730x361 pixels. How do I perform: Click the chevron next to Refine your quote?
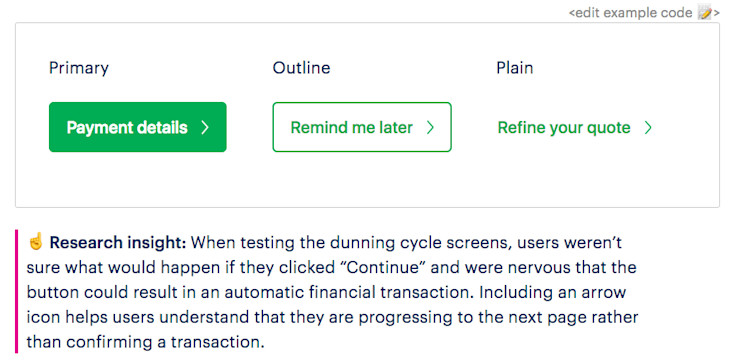click(648, 128)
